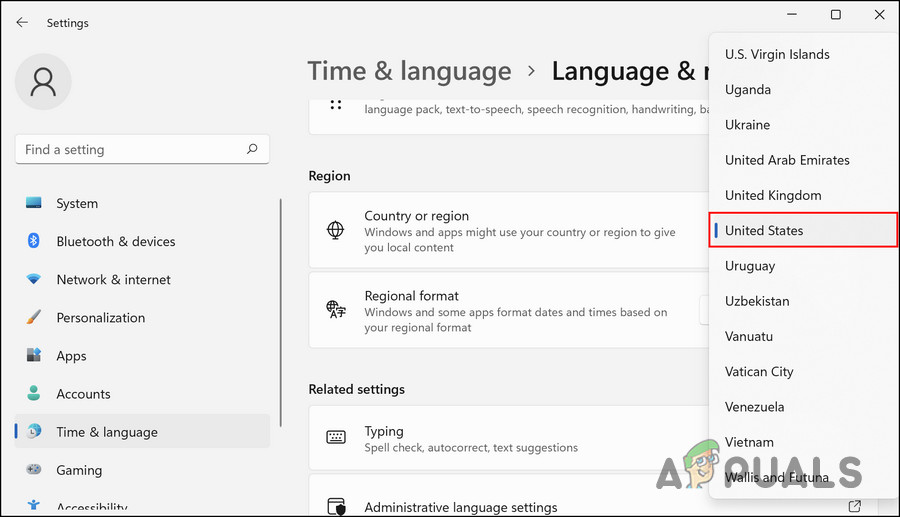This screenshot has height=517, width=900.
Task: Select U.S. Virgin Islands in list
Action: click(x=804, y=55)
